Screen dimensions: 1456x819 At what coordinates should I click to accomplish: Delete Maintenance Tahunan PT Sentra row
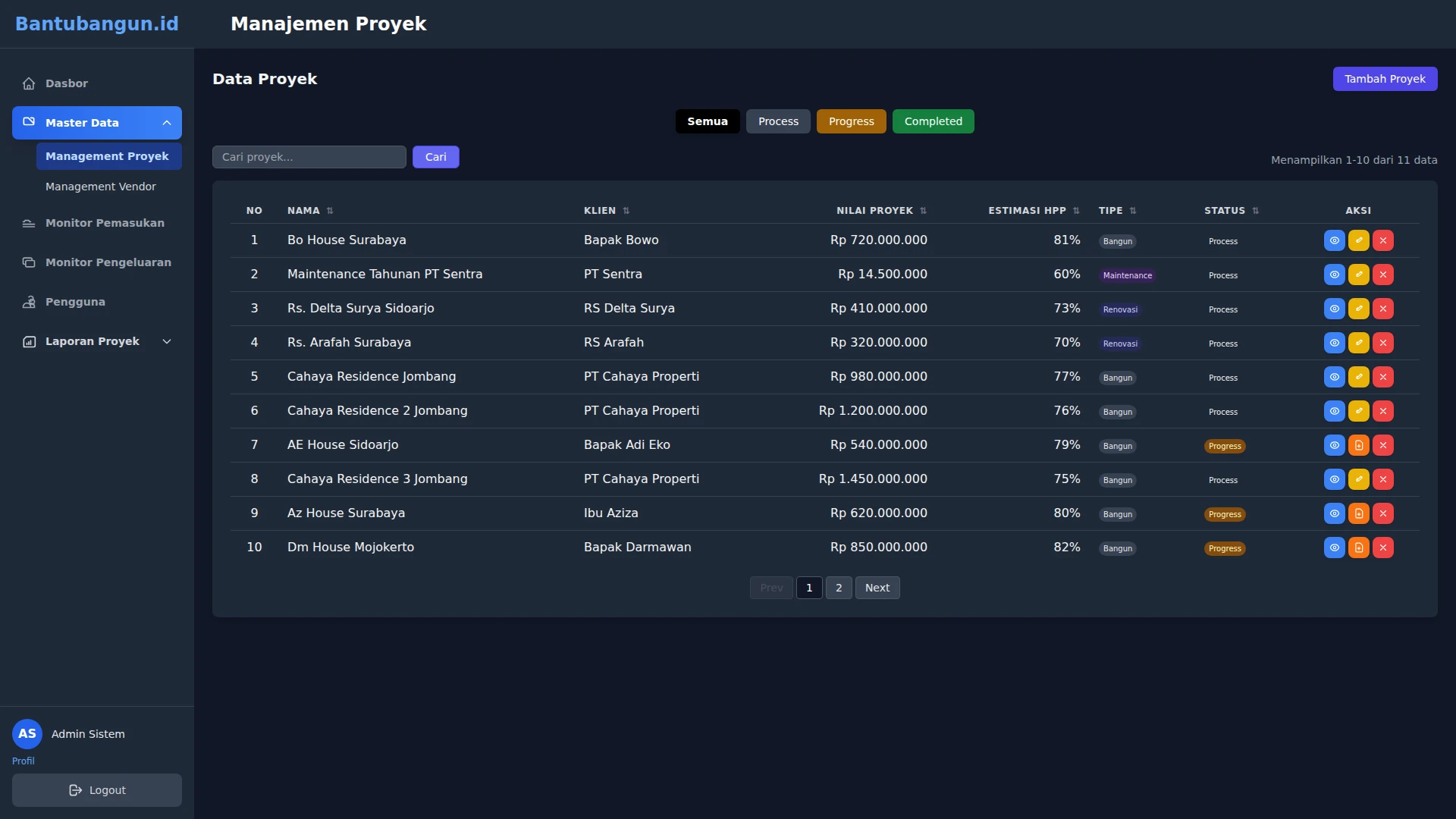point(1382,275)
